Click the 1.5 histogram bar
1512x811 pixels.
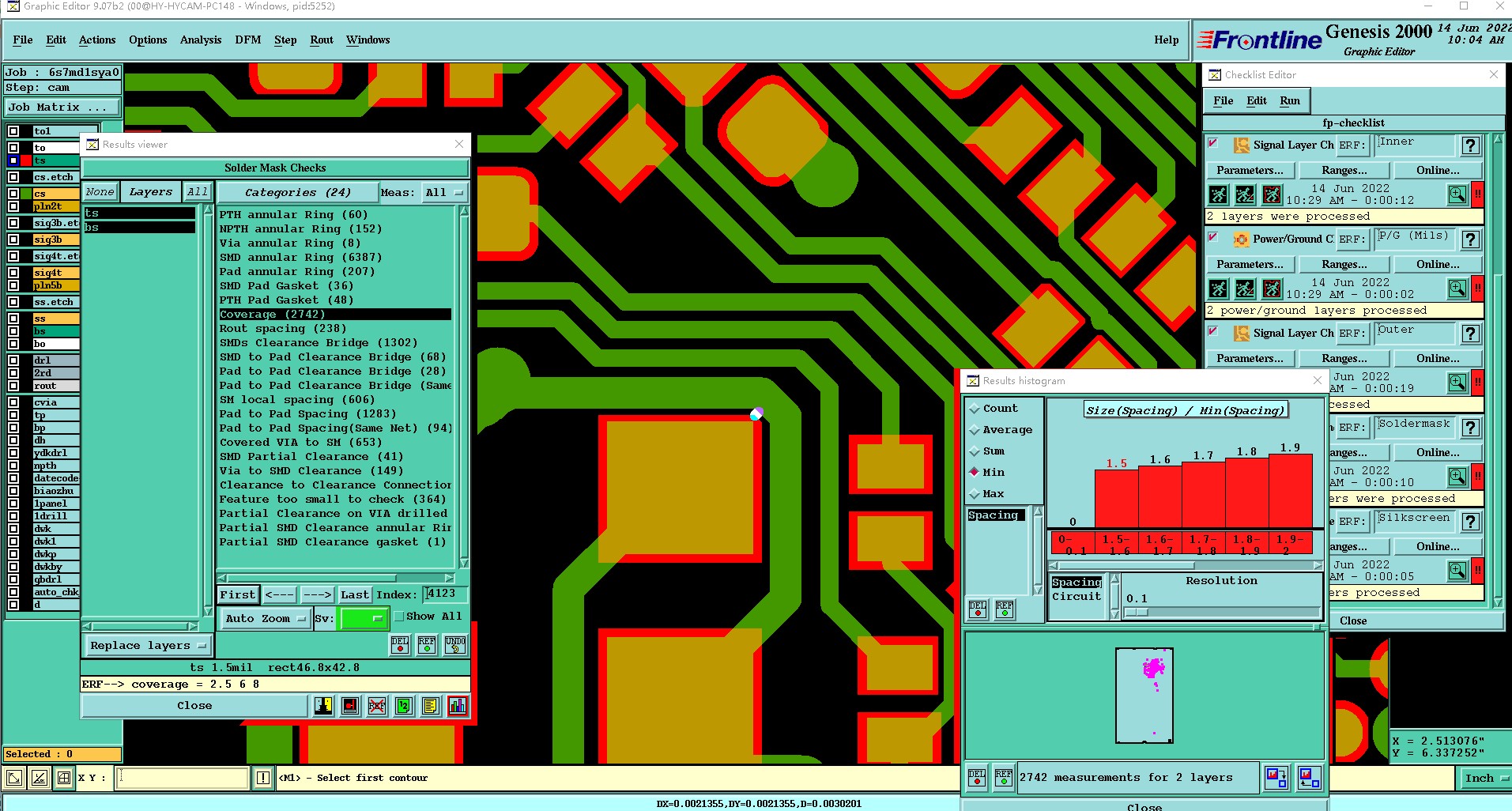(1116, 499)
